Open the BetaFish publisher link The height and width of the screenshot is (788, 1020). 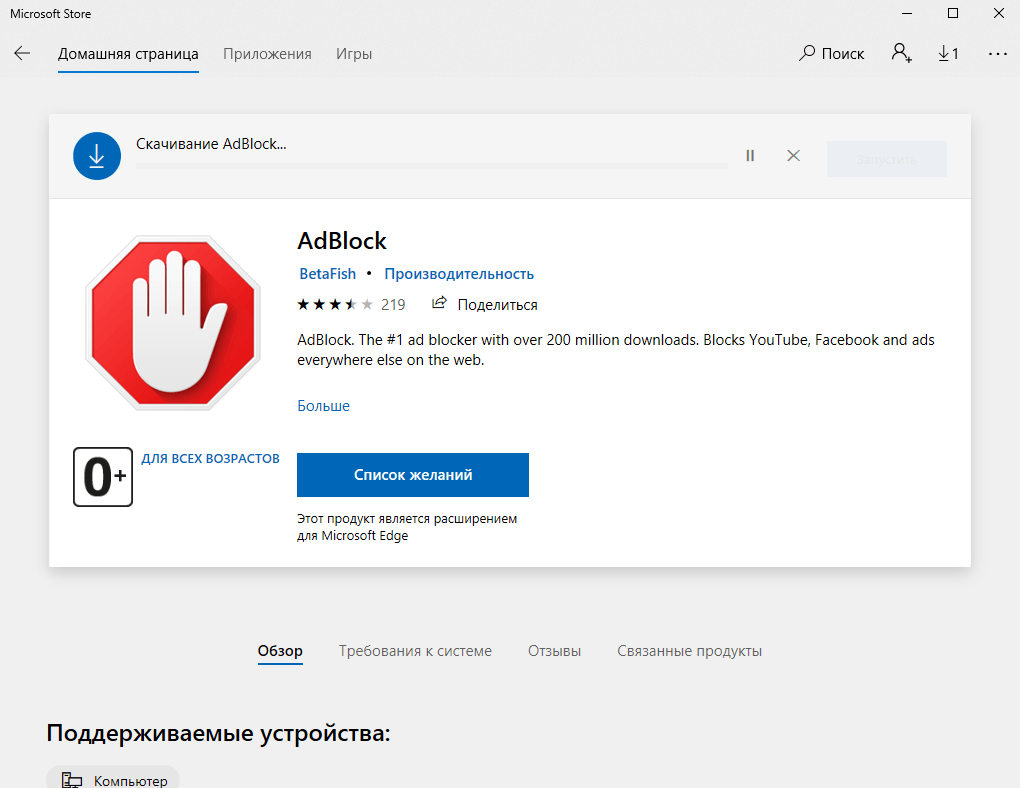click(x=327, y=274)
